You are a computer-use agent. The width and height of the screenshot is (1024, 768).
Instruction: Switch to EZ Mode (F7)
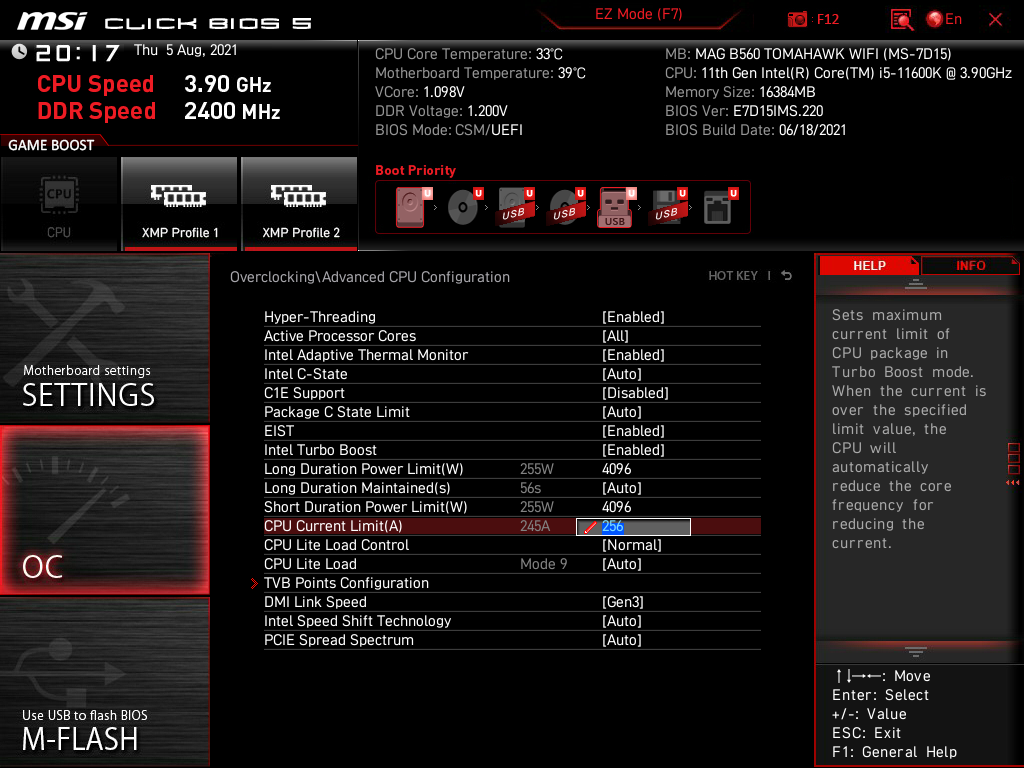coord(638,14)
